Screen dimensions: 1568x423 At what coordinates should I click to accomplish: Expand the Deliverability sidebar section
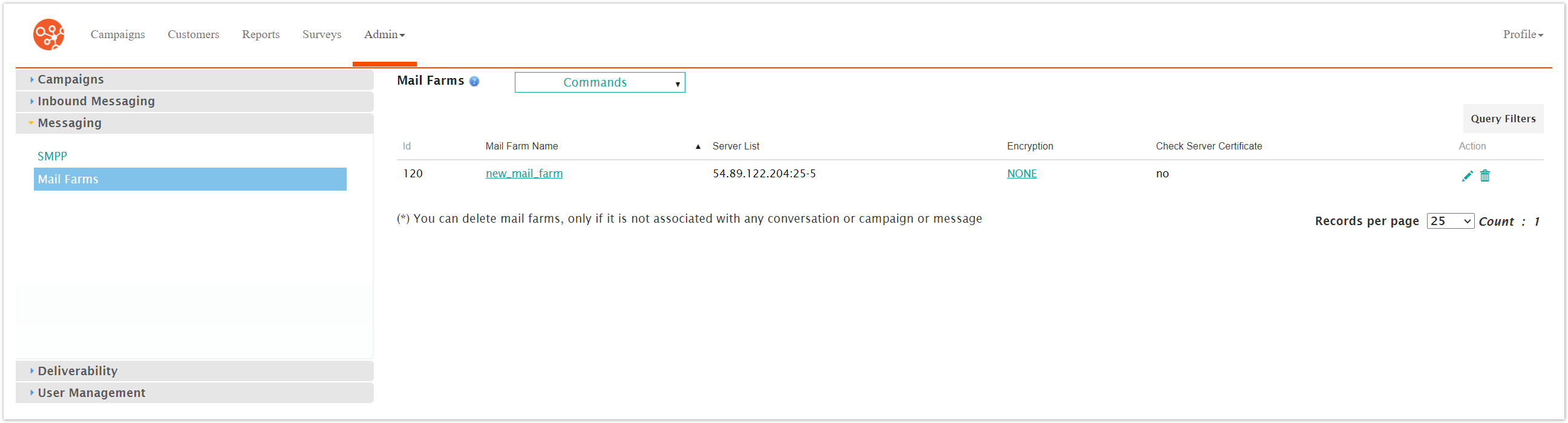click(x=77, y=371)
